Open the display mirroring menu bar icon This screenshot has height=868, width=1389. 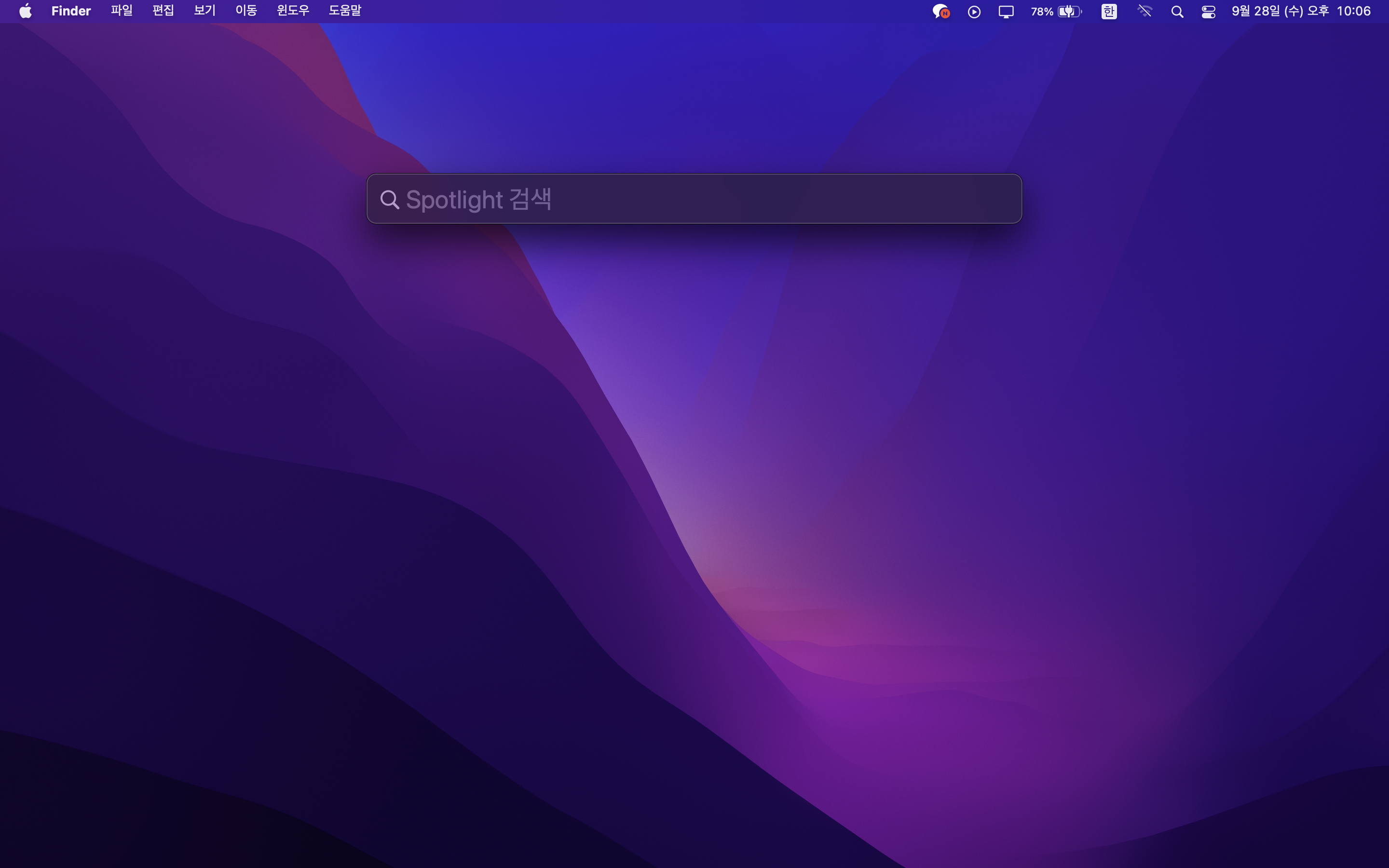[x=1006, y=12]
